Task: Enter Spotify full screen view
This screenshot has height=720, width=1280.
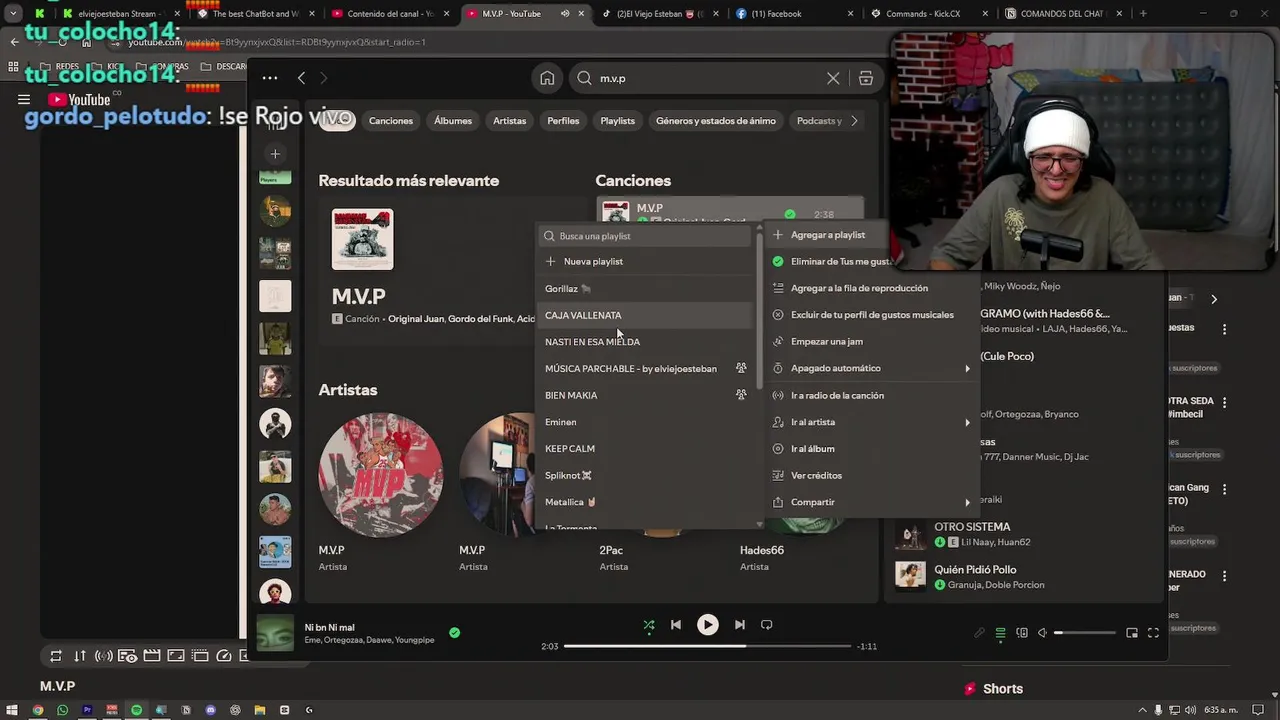Action: tap(1153, 633)
